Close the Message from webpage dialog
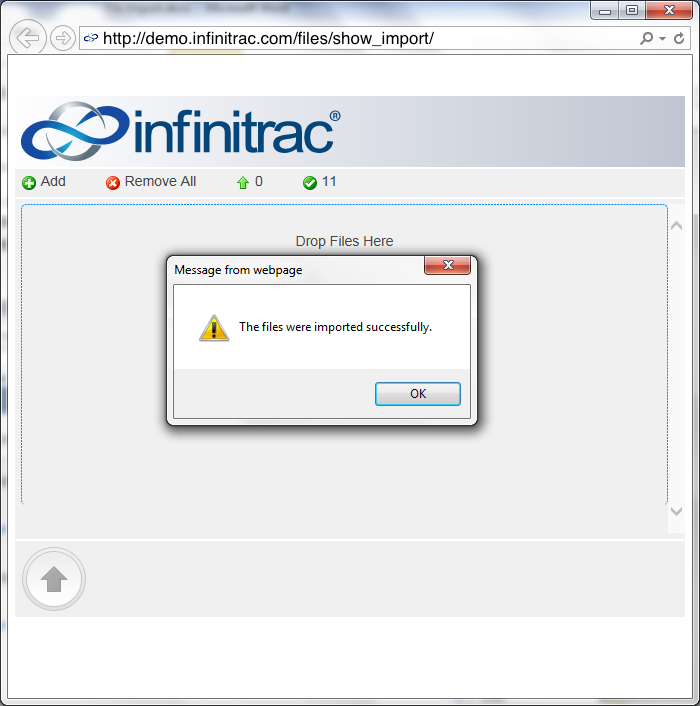 pos(447,265)
